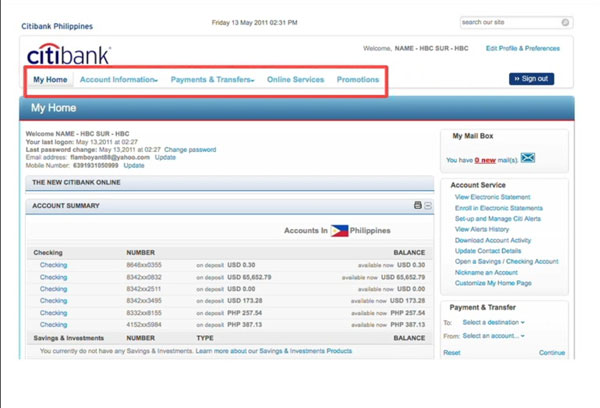600x408 pixels.
Task: Click the Change password link
Action: (x=190, y=150)
